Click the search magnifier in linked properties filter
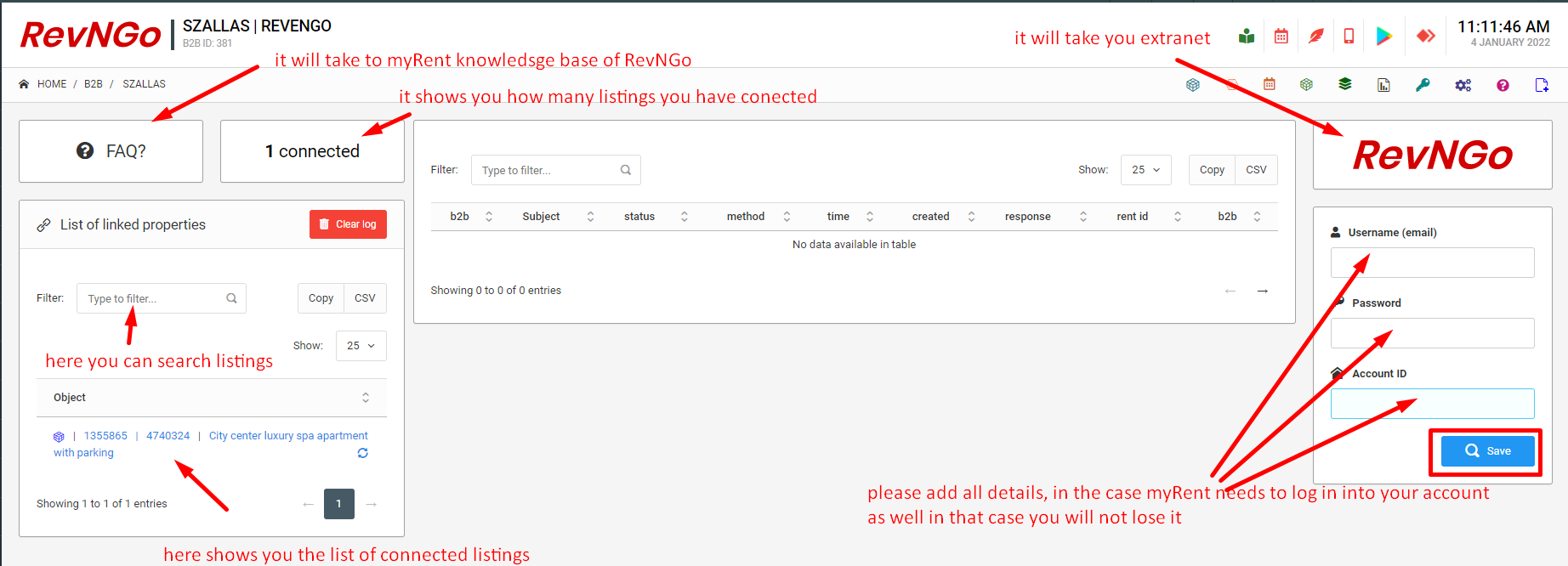The width and height of the screenshot is (1568, 566). pos(231,298)
